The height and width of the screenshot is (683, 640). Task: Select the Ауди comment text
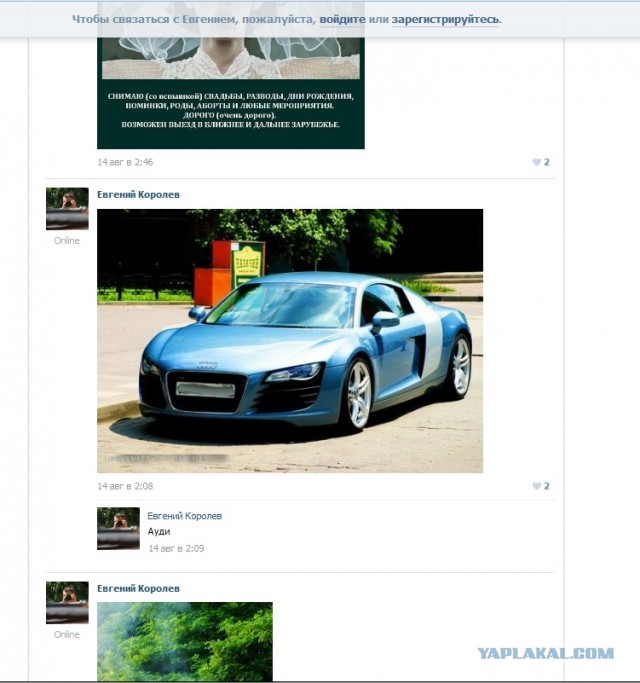(159, 532)
